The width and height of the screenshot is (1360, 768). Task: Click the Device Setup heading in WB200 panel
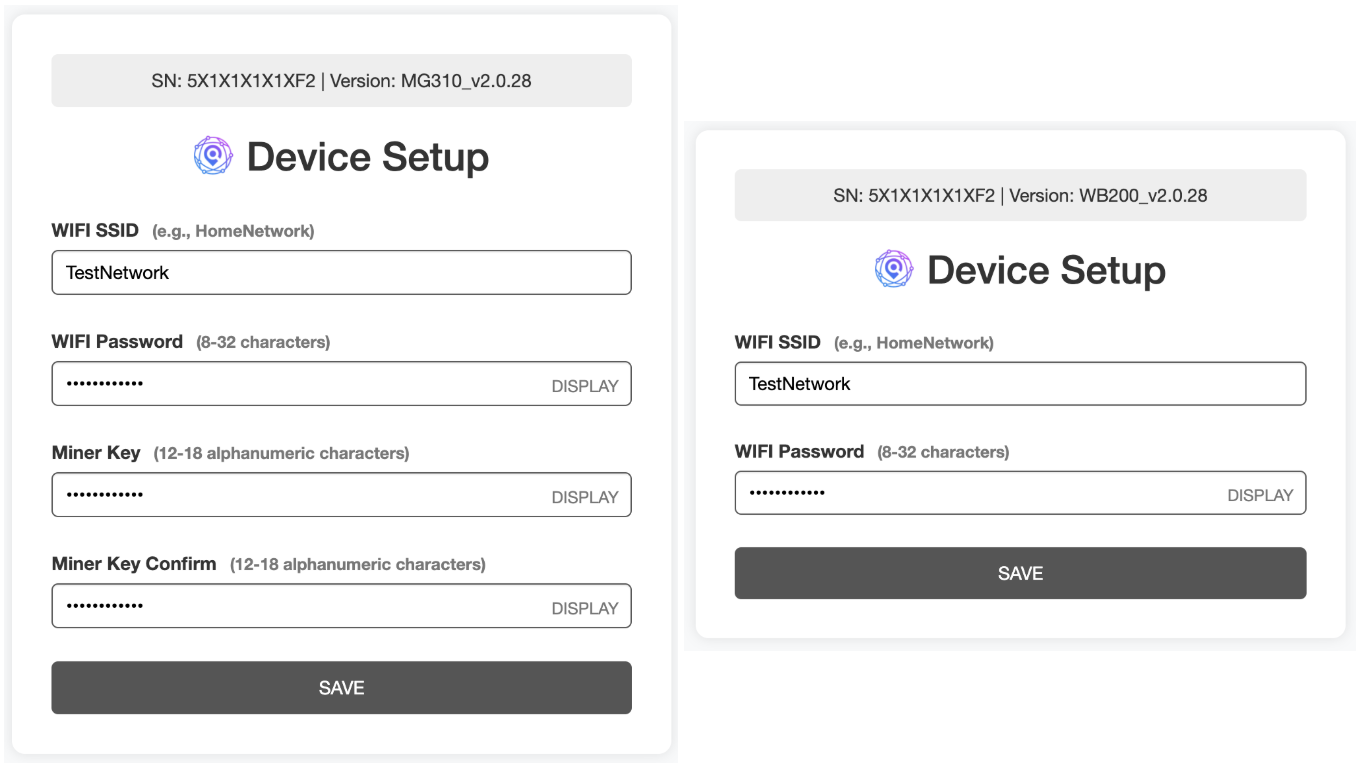click(x=1046, y=270)
